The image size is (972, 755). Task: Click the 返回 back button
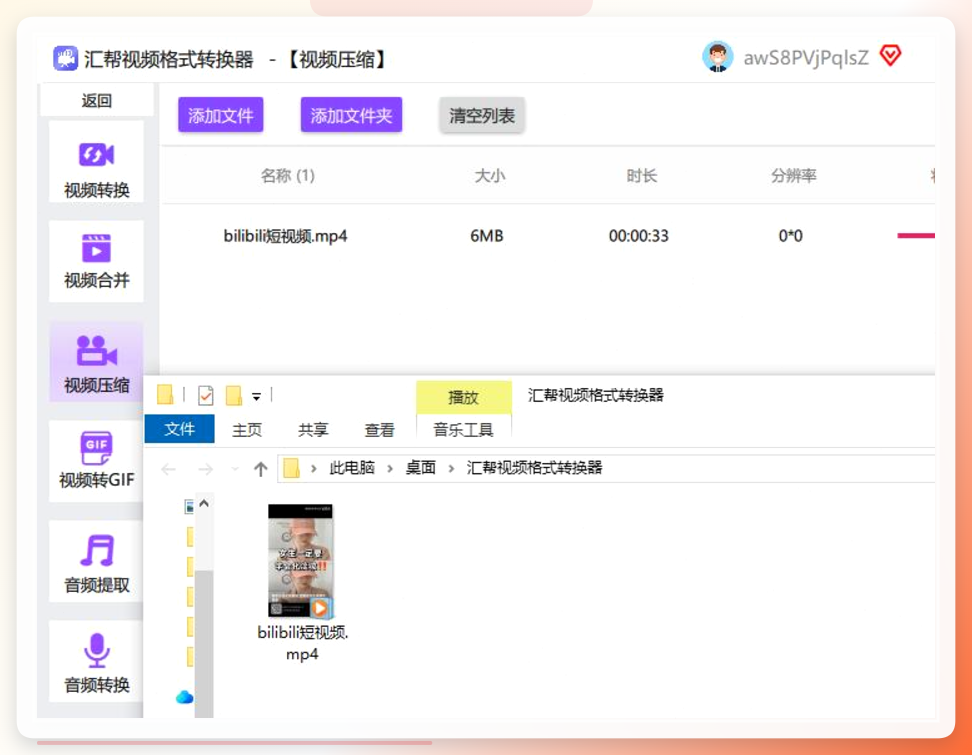pos(96,100)
